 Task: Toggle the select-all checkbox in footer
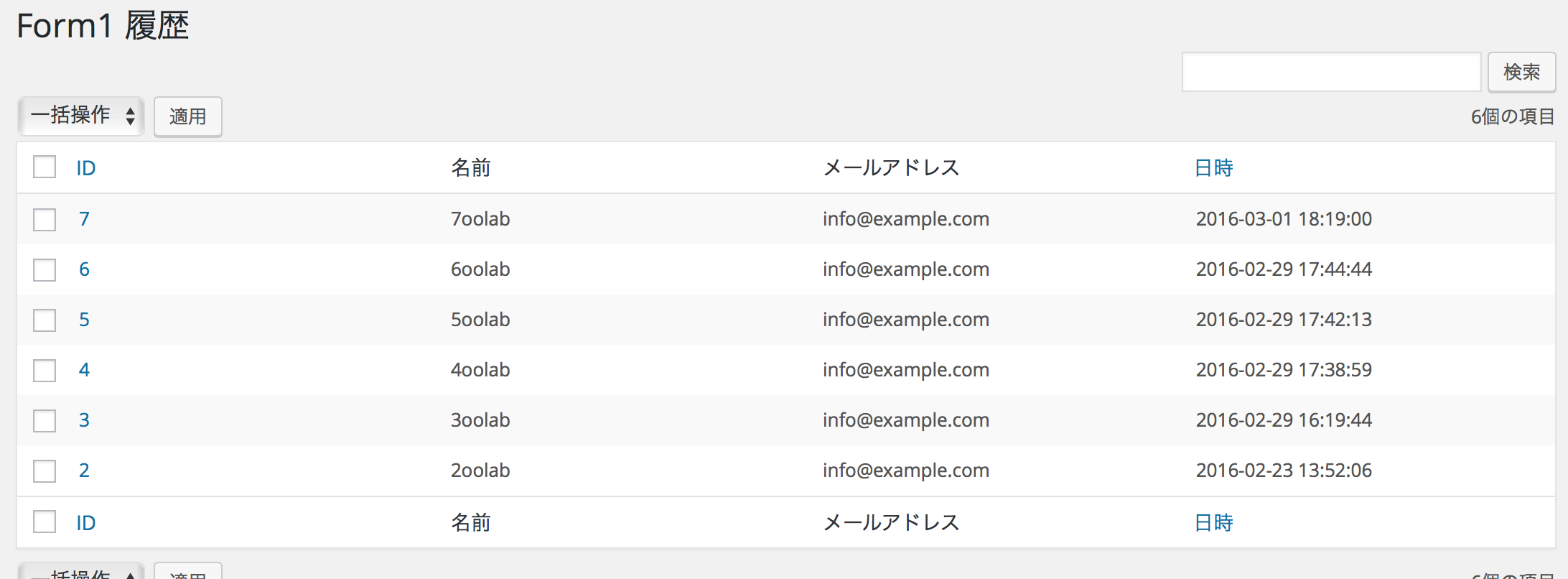click(x=45, y=522)
